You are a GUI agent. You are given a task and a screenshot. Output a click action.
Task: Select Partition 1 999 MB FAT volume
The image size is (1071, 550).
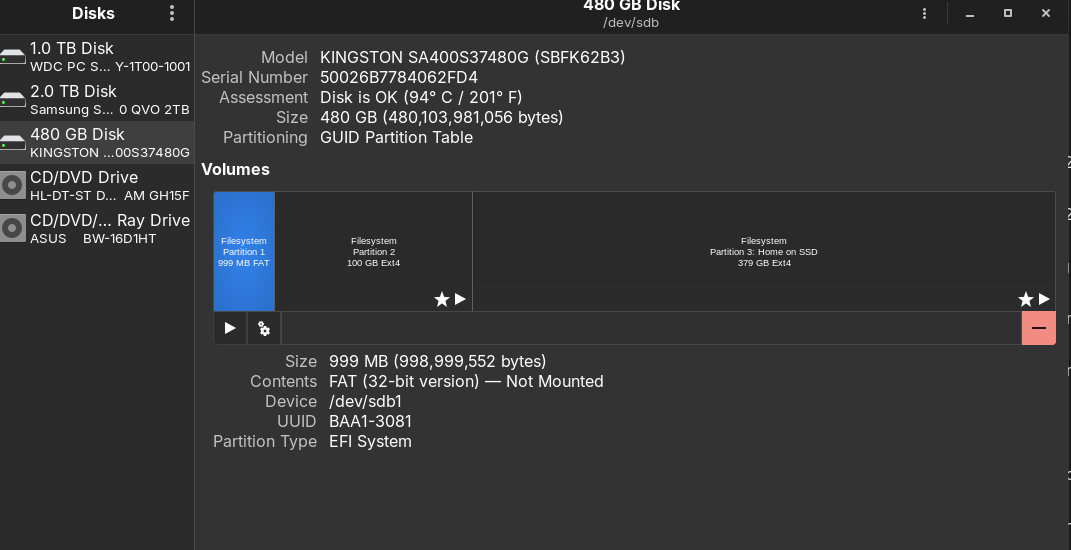(x=244, y=251)
